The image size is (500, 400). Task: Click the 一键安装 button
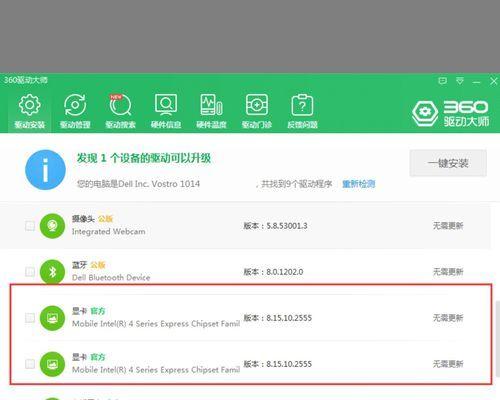tap(448, 163)
